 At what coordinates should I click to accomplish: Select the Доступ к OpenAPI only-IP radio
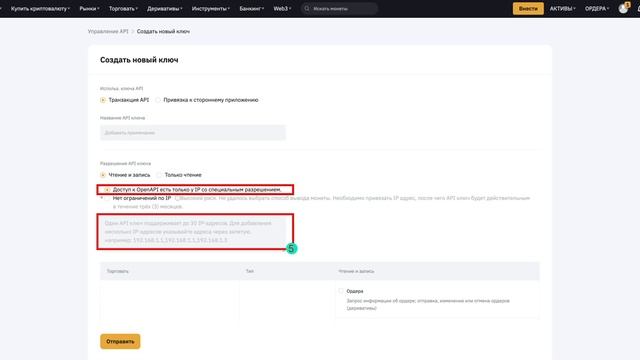tap(107, 190)
